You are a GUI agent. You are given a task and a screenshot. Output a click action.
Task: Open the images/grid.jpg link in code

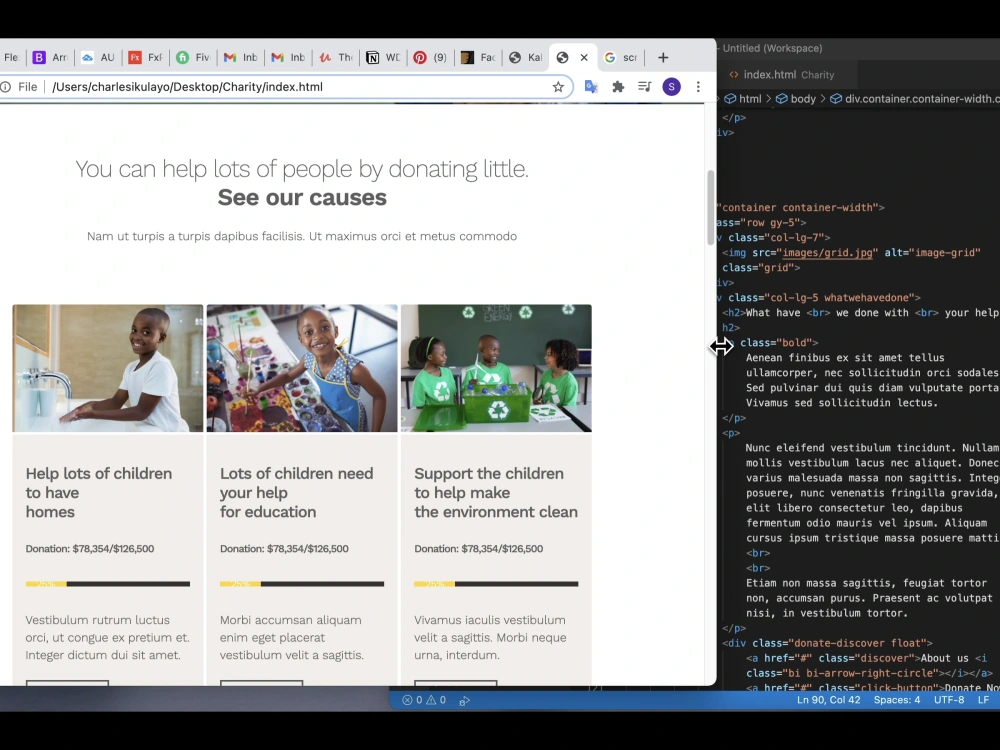(x=827, y=253)
